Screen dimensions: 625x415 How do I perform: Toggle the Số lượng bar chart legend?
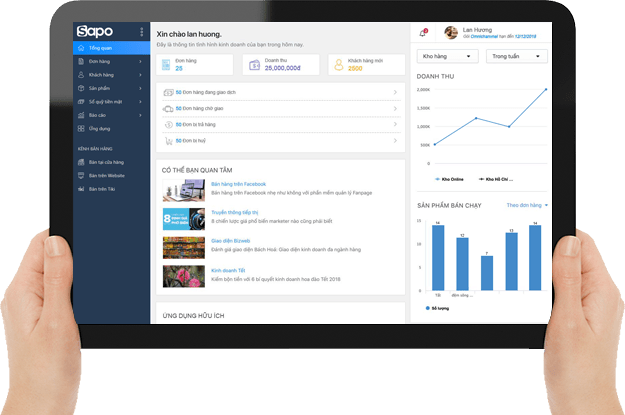pyautogui.click(x=439, y=308)
